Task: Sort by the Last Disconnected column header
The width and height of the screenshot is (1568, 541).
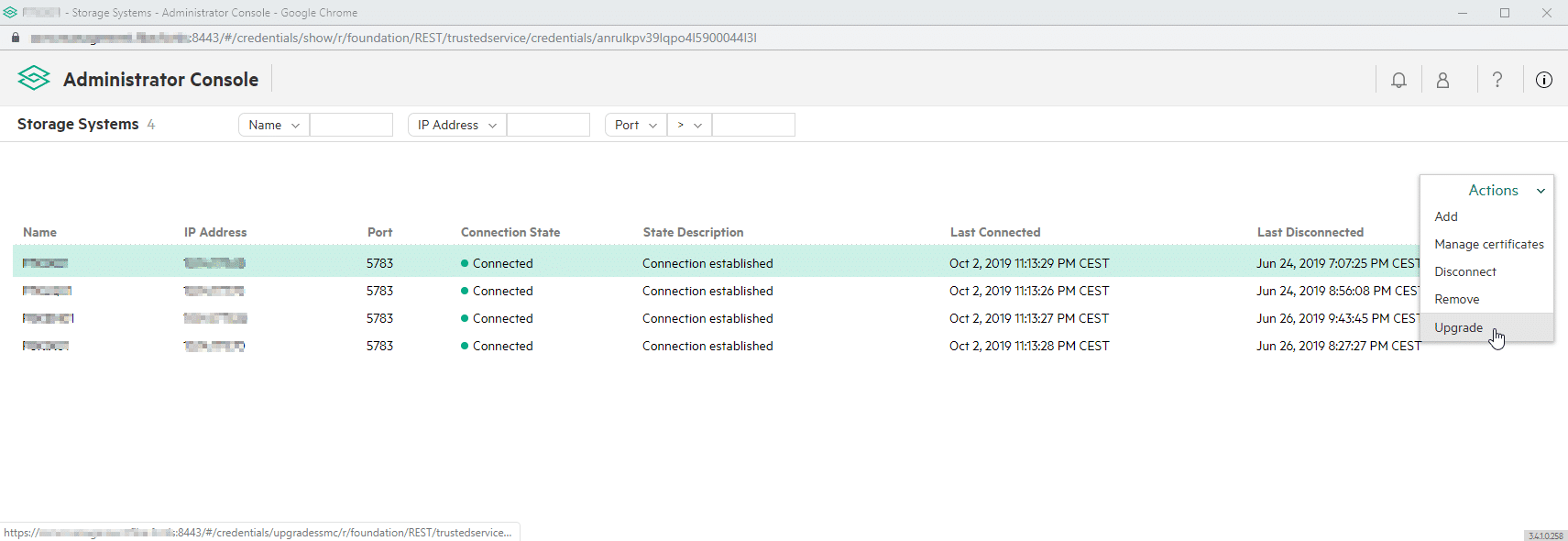Action: click(1310, 232)
